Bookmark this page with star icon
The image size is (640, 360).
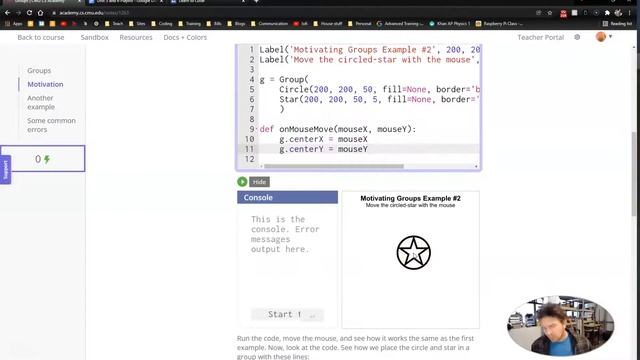pyautogui.click(x=550, y=13)
